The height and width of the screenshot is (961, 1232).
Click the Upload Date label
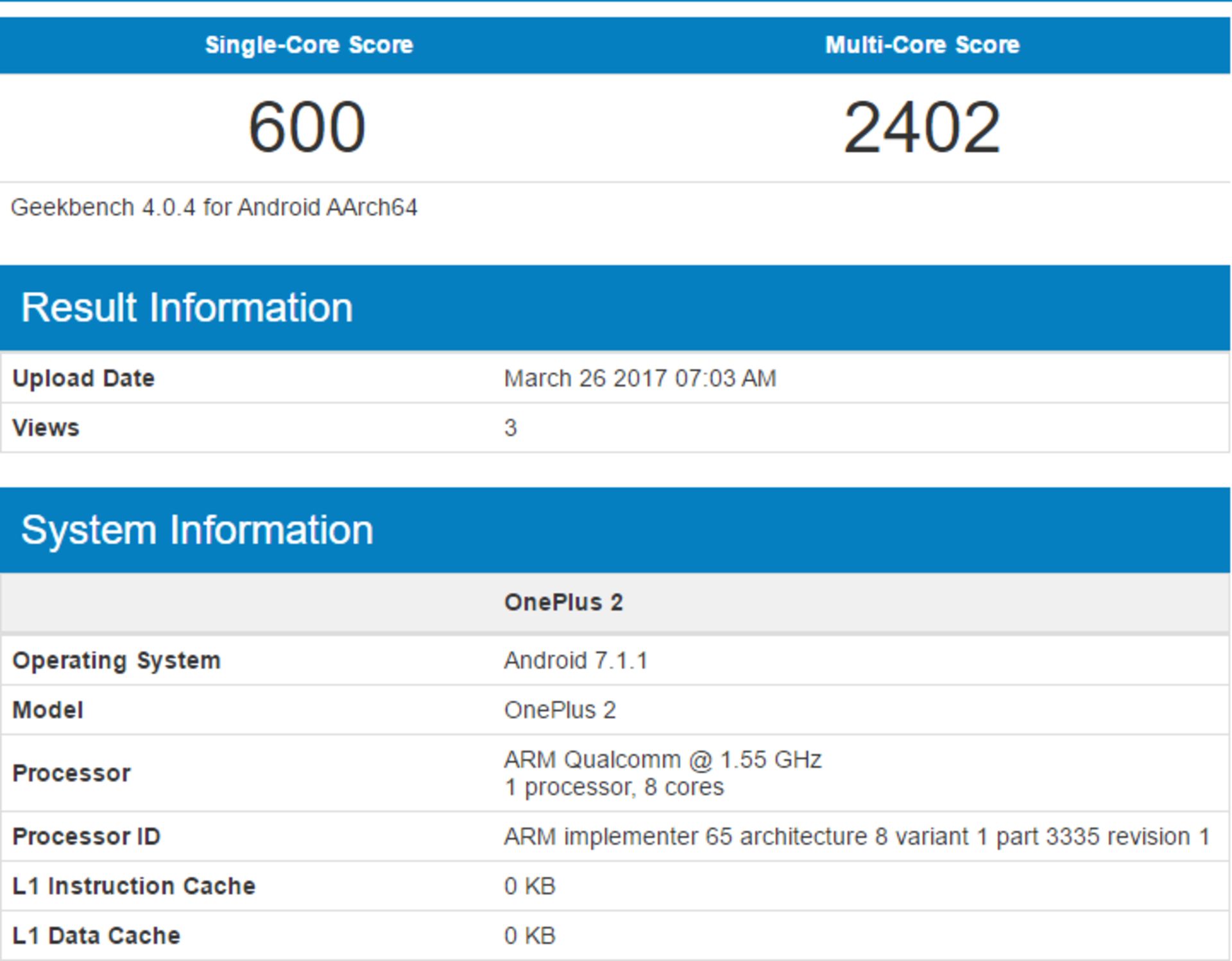tap(83, 378)
